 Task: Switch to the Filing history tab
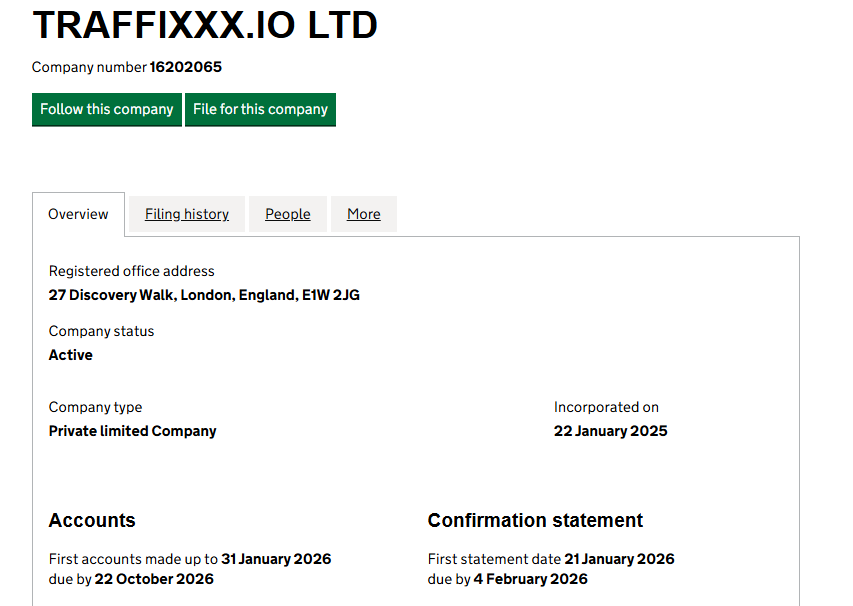(x=187, y=214)
